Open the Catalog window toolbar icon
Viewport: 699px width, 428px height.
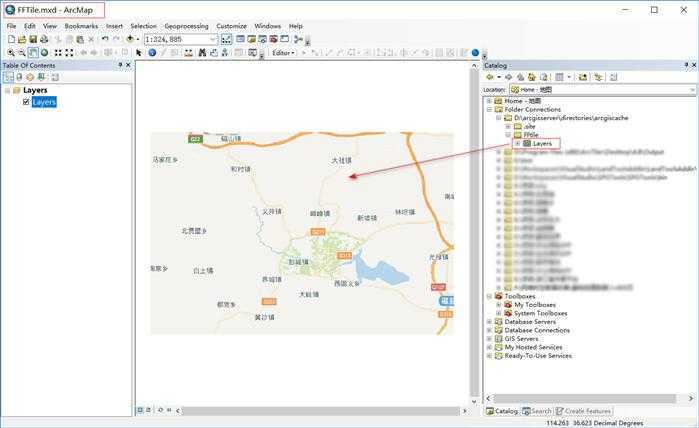tap(251, 40)
